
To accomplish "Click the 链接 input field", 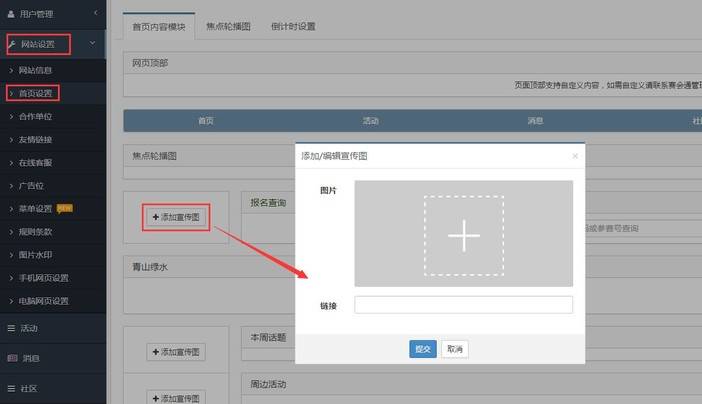I will coord(463,305).
